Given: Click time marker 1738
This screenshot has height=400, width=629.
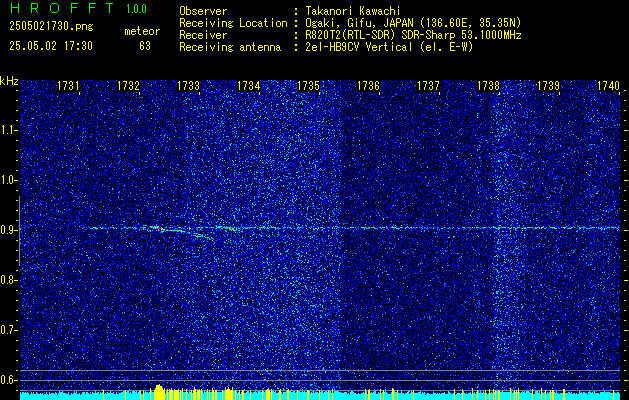Looking at the screenshot, I should (489, 86).
